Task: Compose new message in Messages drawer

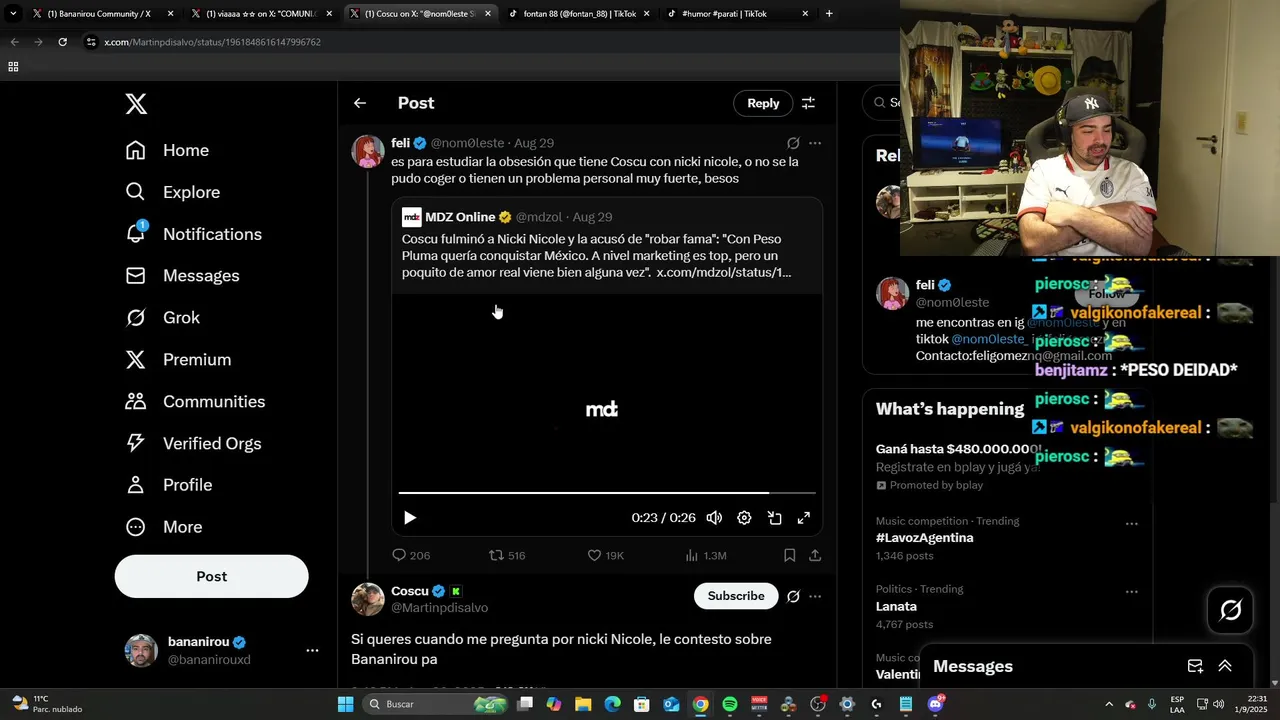Action: pos(1195,666)
